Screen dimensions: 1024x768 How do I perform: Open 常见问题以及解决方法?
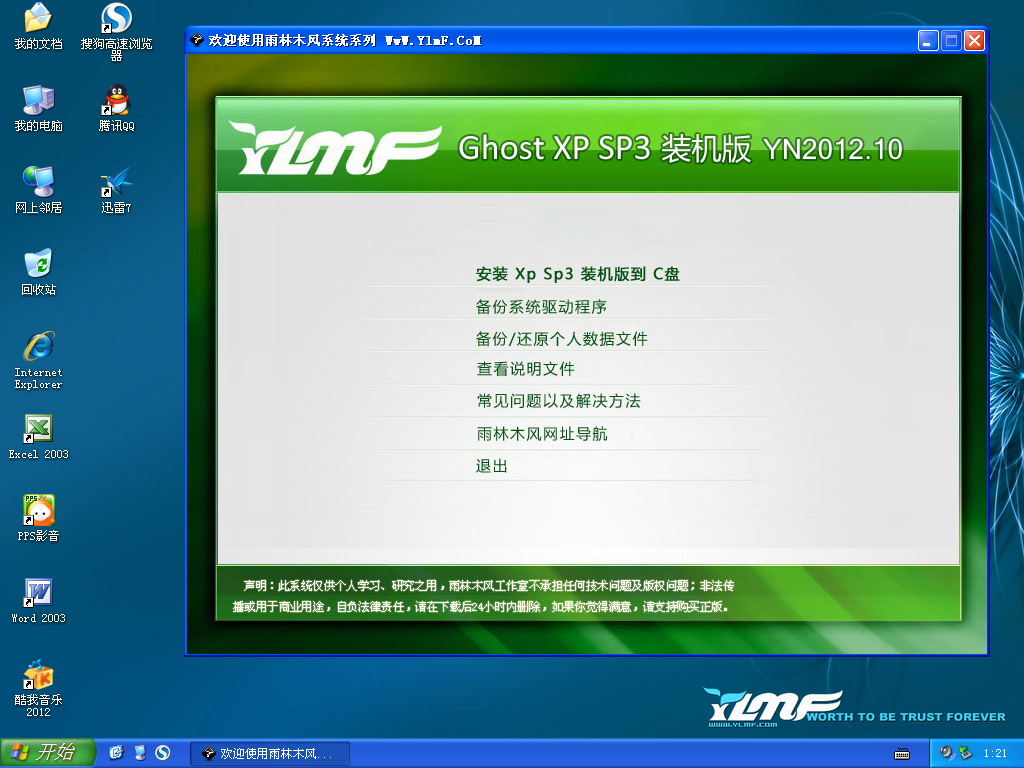coord(558,400)
